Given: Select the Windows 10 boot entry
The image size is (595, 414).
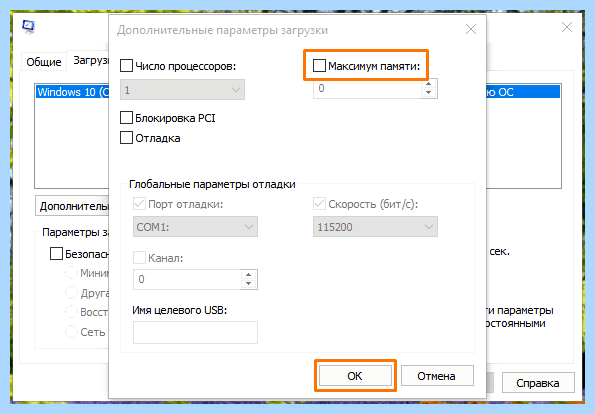Looking at the screenshot, I should (72, 92).
